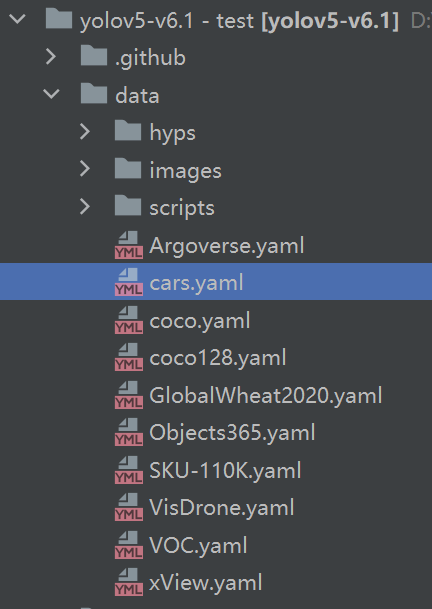Select the yolov5-v6.1 project root label
This screenshot has height=609, width=432.
(239, 20)
